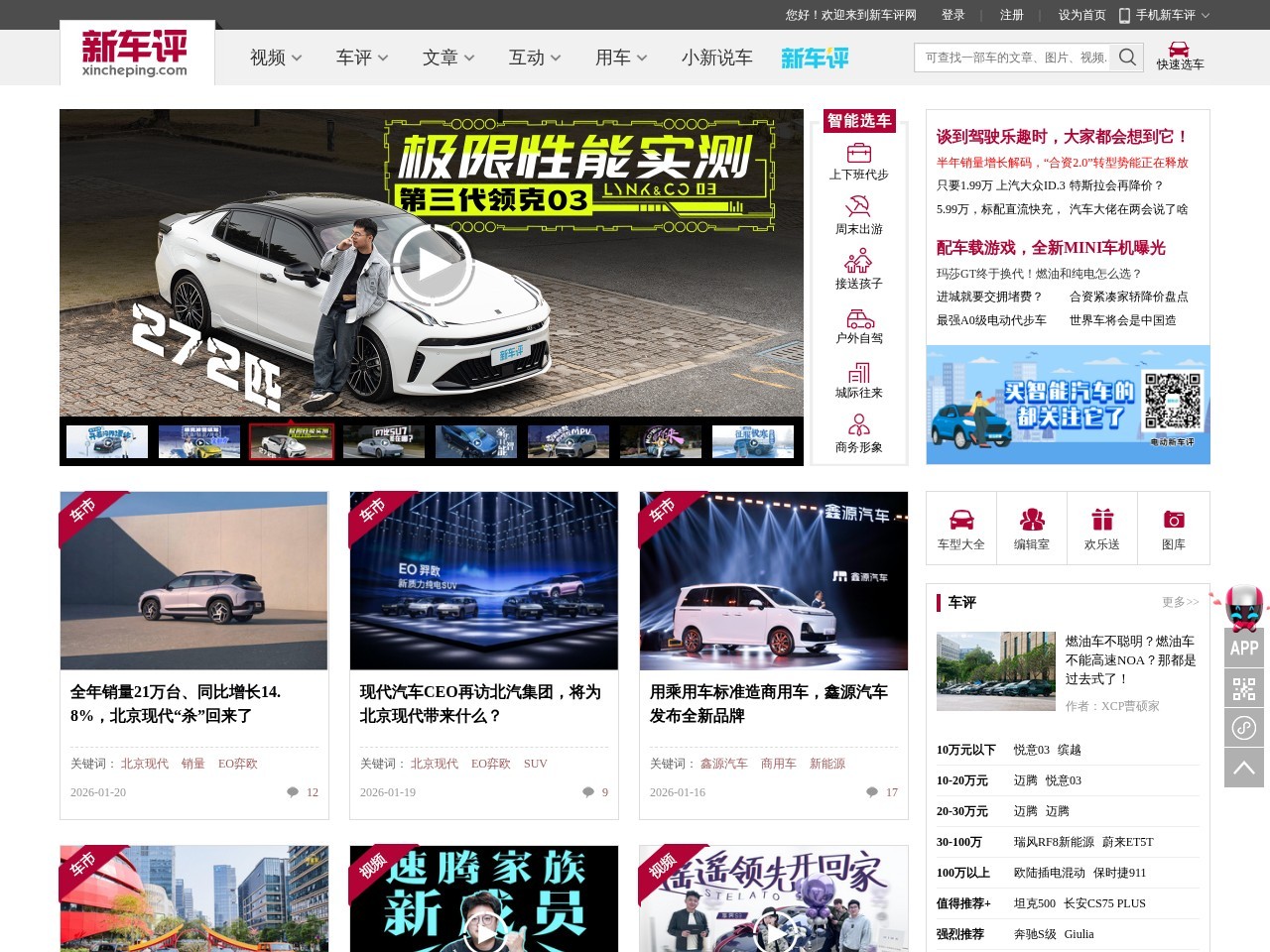
Task: Click the search magnifier icon
Action: pos(1127,58)
